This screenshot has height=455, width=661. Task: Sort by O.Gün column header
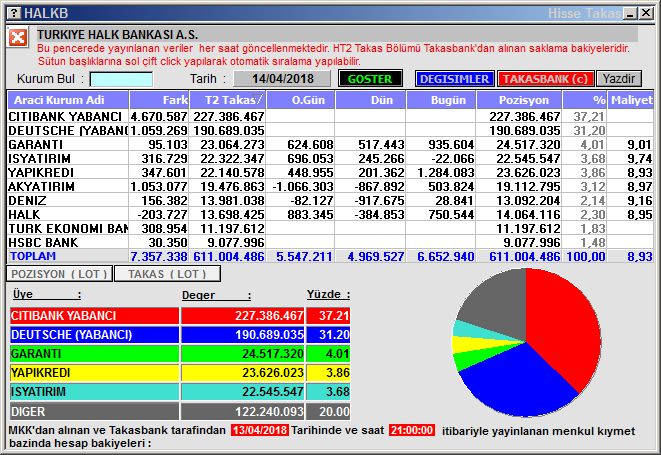click(301, 100)
